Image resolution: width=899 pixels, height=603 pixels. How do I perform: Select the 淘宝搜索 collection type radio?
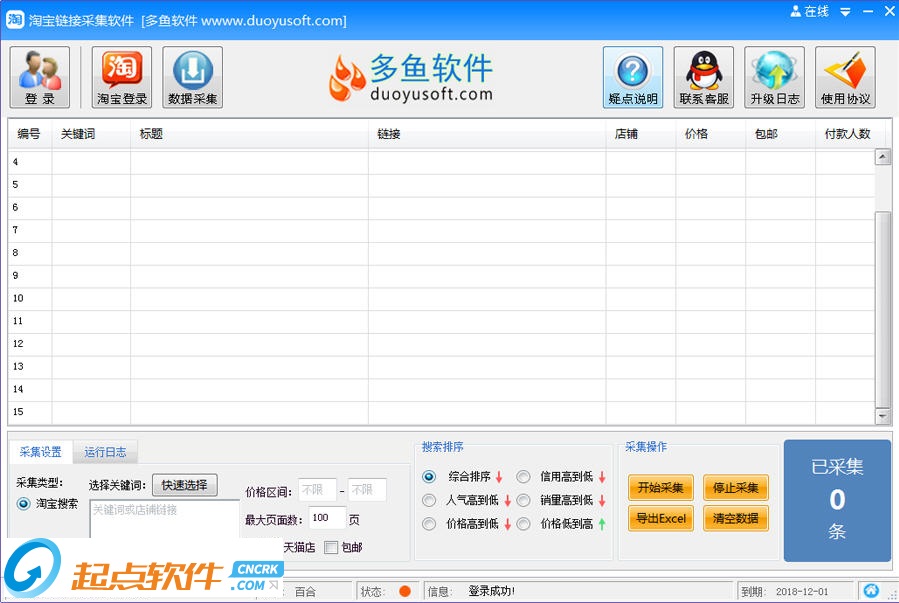24,504
